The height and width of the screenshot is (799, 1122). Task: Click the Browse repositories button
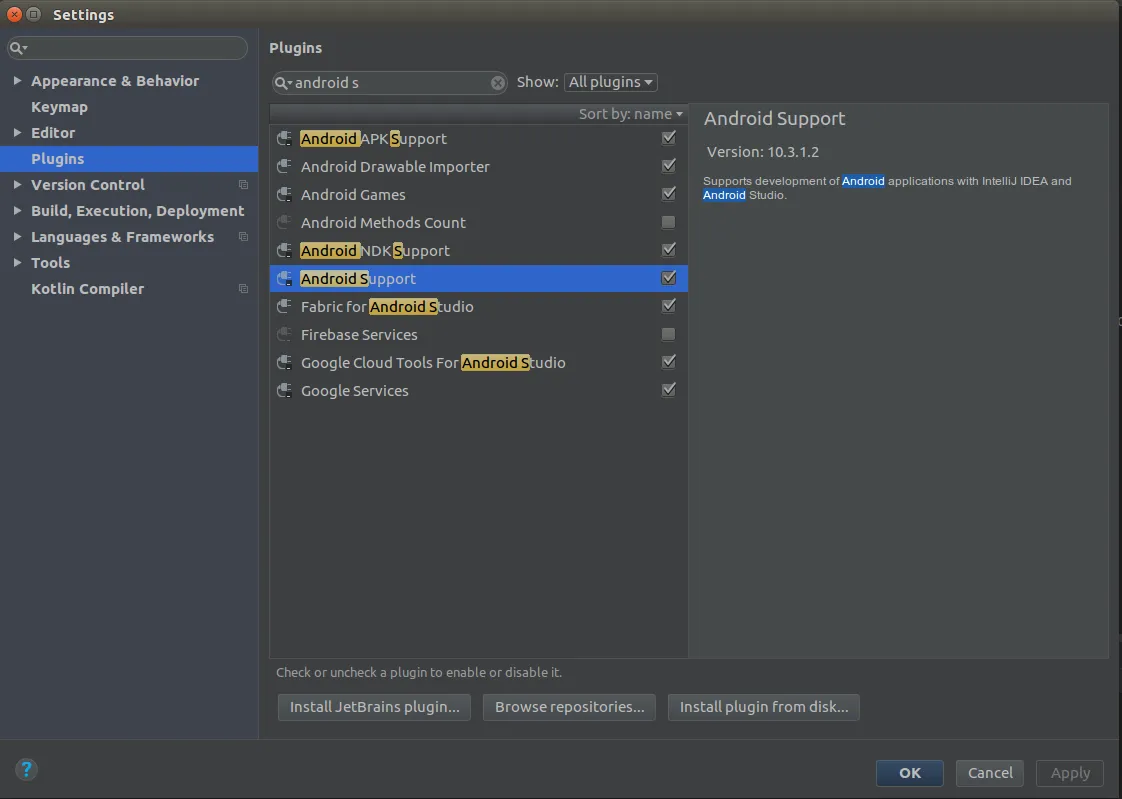pos(569,707)
